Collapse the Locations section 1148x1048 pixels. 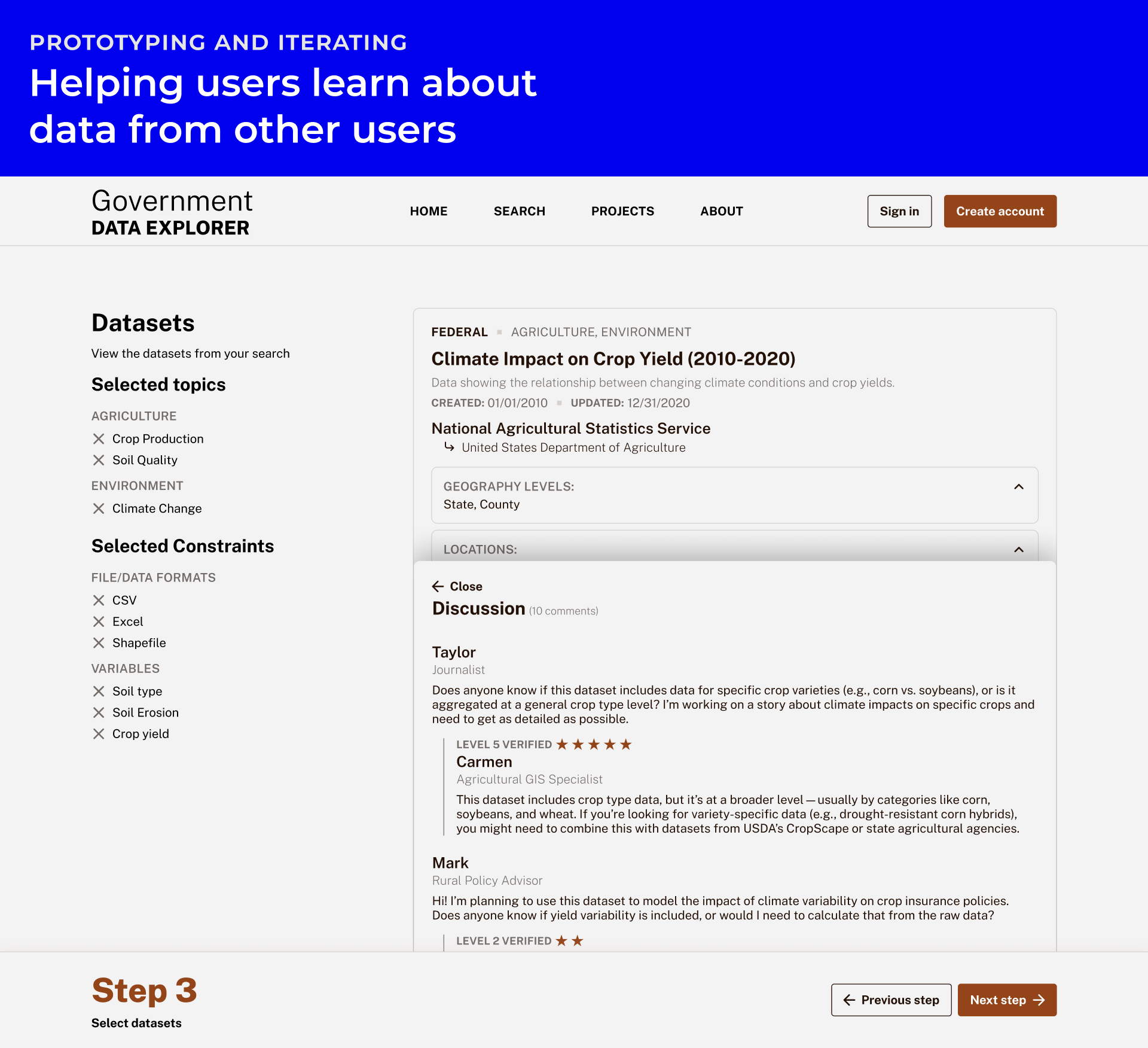(1018, 549)
